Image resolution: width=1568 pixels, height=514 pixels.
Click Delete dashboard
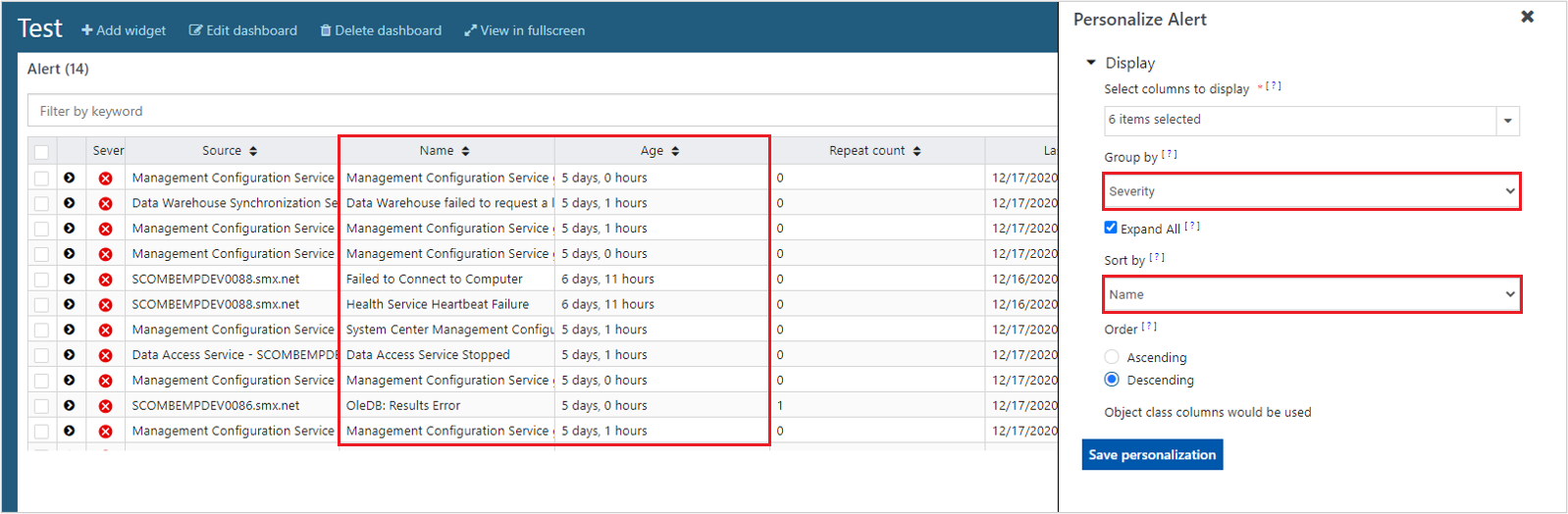(381, 30)
